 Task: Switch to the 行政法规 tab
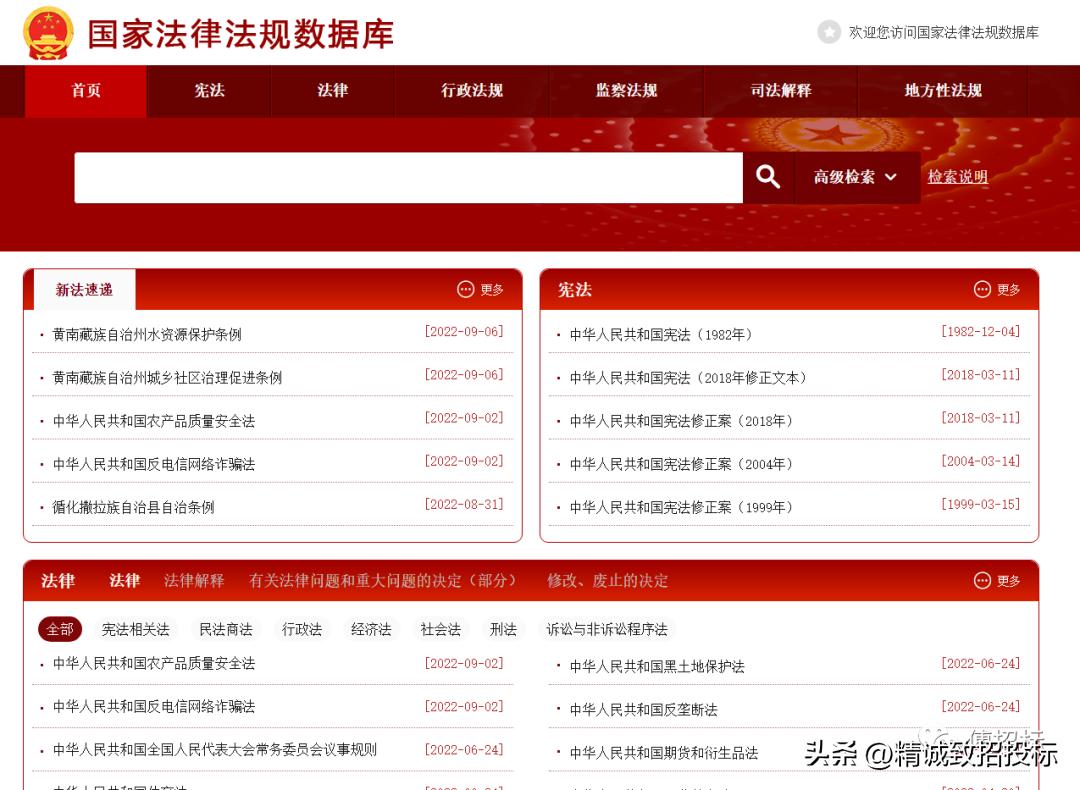click(471, 90)
